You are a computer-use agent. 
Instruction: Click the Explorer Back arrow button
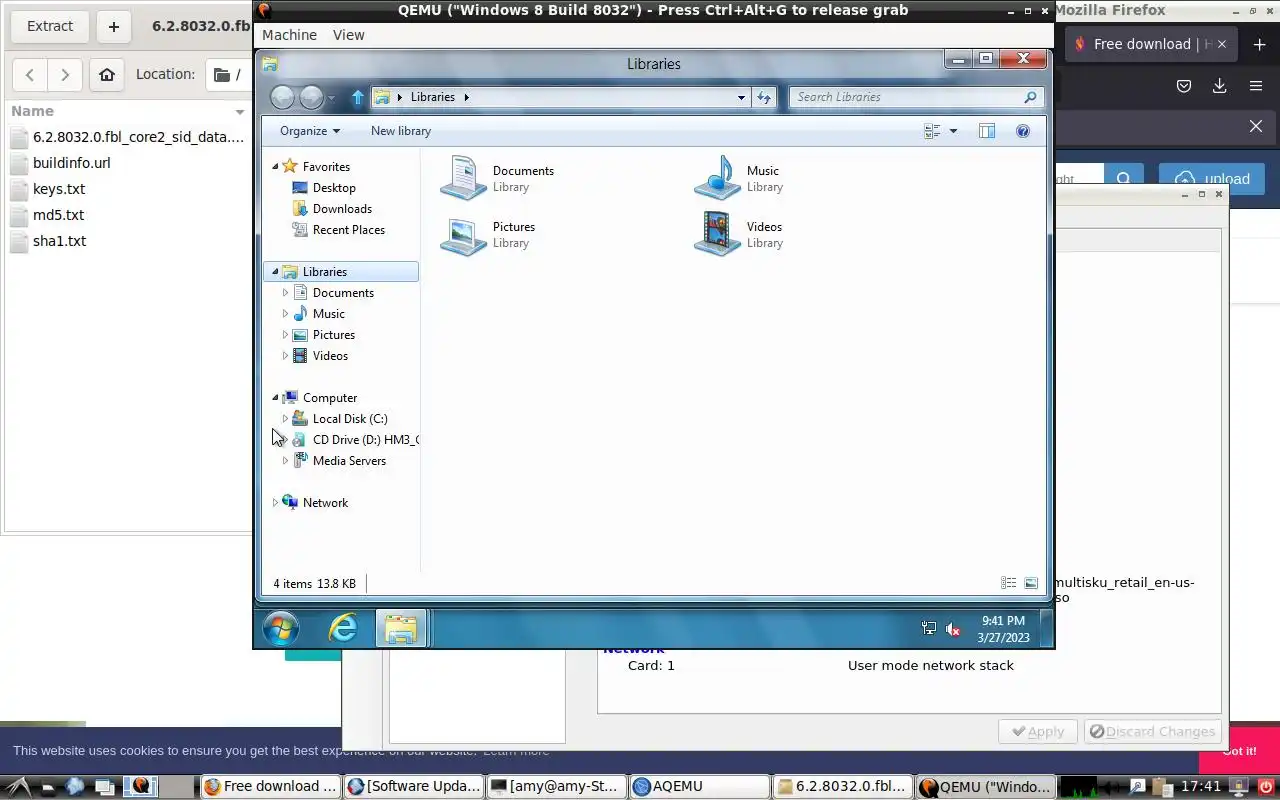pyautogui.click(x=283, y=97)
